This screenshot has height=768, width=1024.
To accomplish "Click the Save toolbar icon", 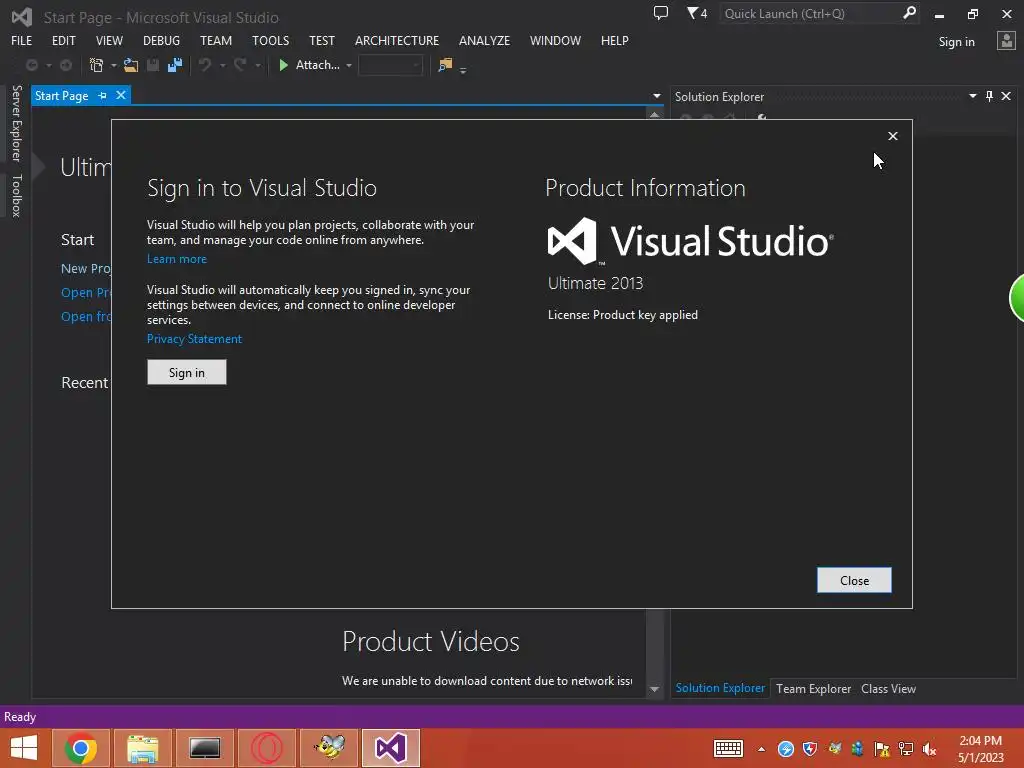I will coord(153,65).
